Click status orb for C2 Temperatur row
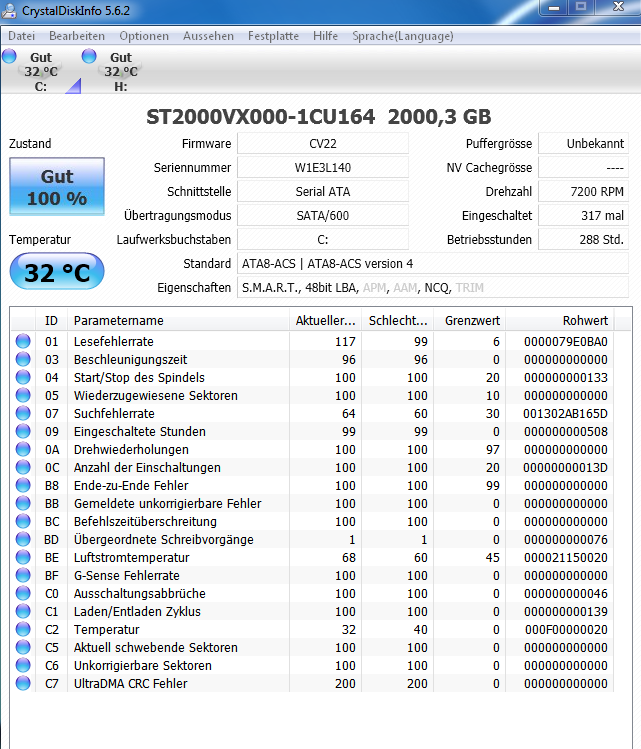The image size is (641, 749). 23,629
